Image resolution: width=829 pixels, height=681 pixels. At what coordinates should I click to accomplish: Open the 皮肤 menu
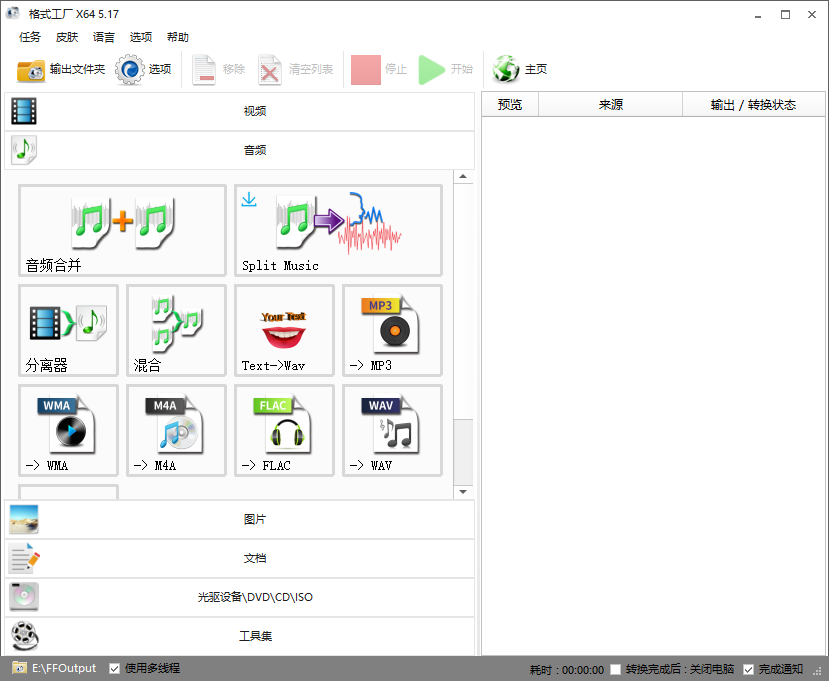(x=67, y=37)
